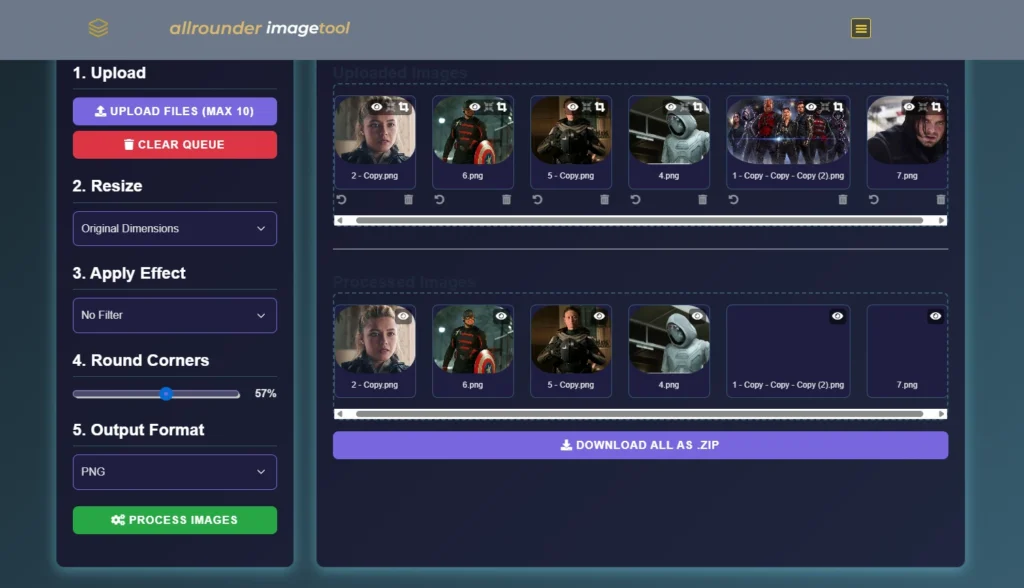Open the Original Dimensions resize dropdown
The image size is (1024, 588).
174,229
